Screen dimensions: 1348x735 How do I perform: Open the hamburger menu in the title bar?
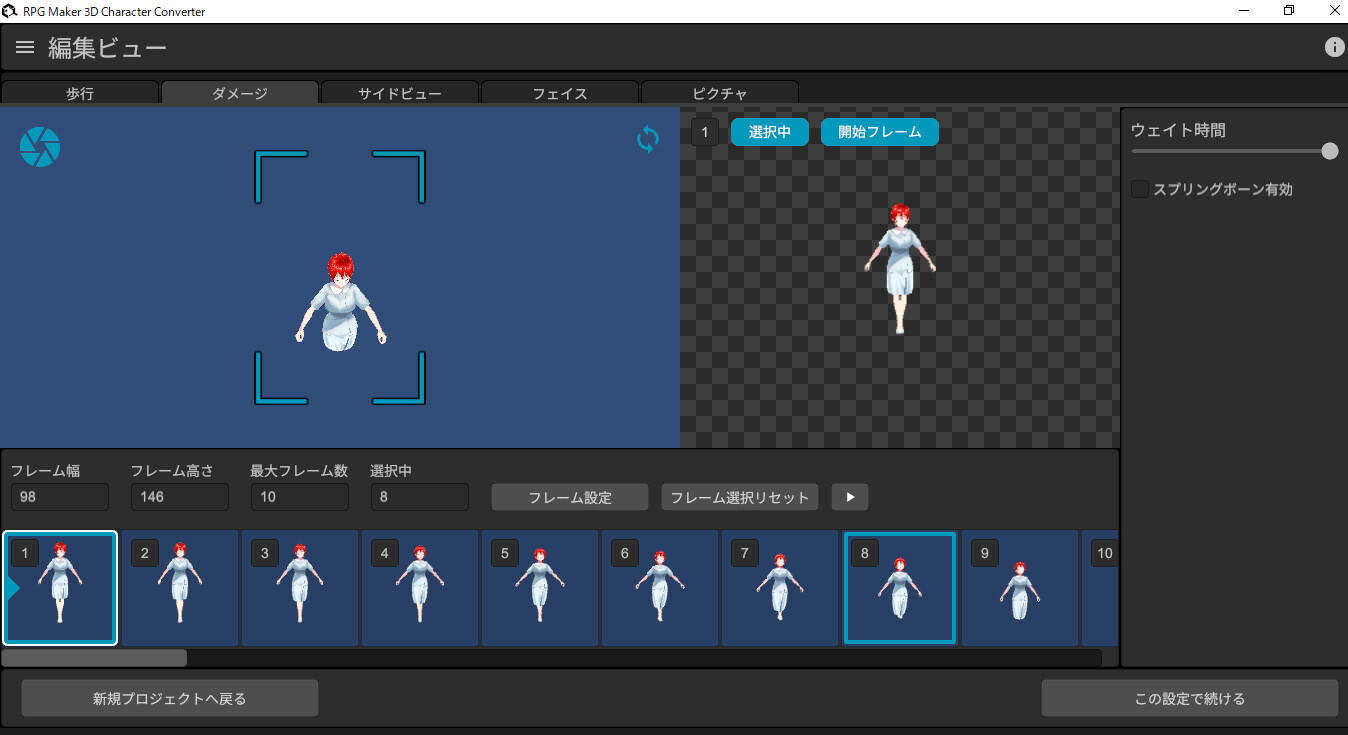[x=24, y=46]
